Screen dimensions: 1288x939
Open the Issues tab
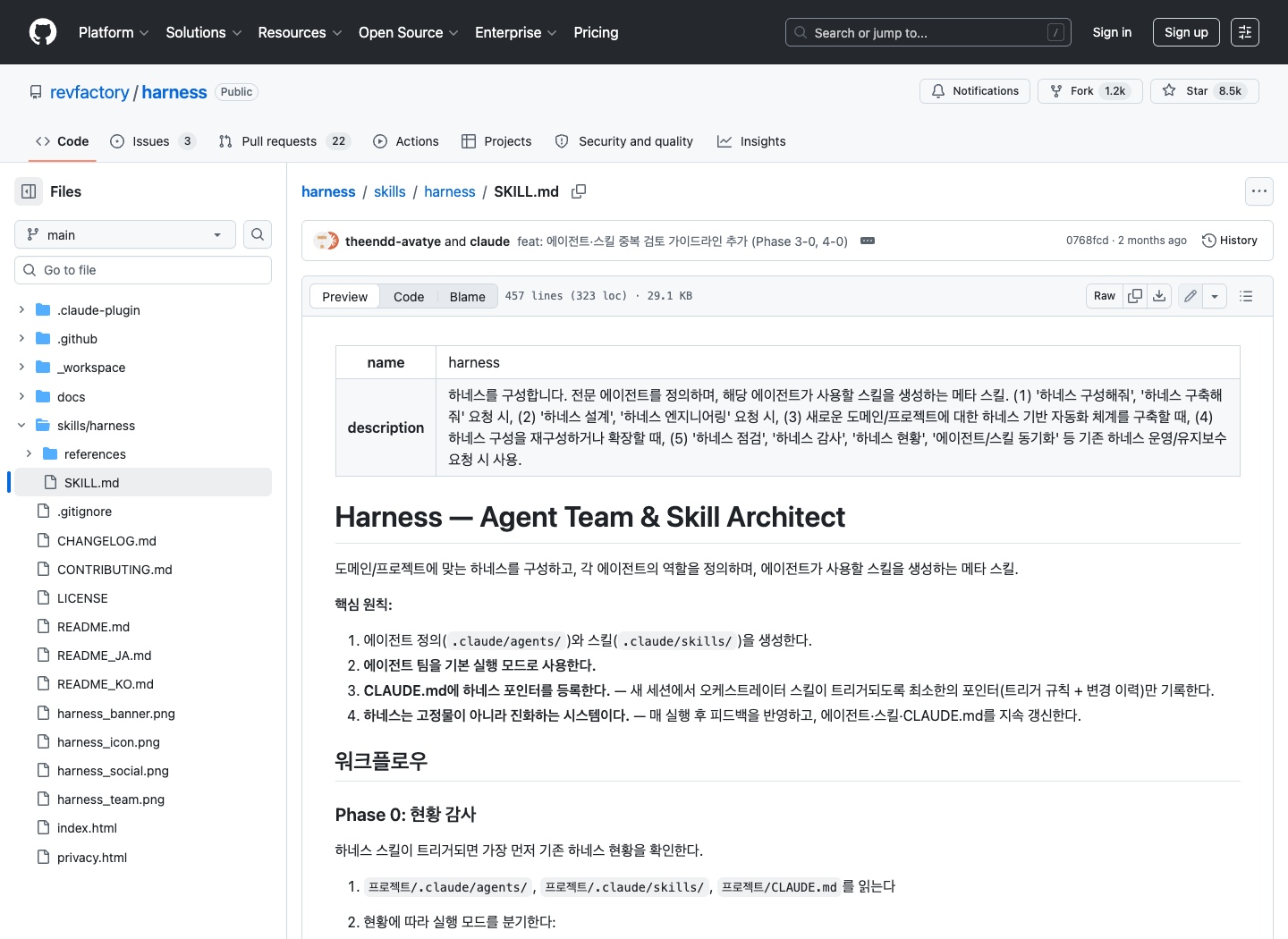pyautogui.click(x=153, y=141)
